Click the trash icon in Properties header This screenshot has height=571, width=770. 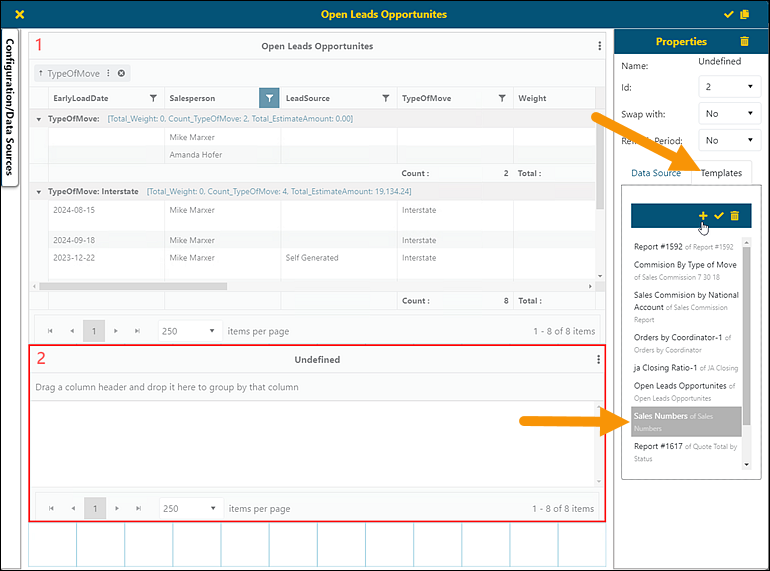[743, 41]
